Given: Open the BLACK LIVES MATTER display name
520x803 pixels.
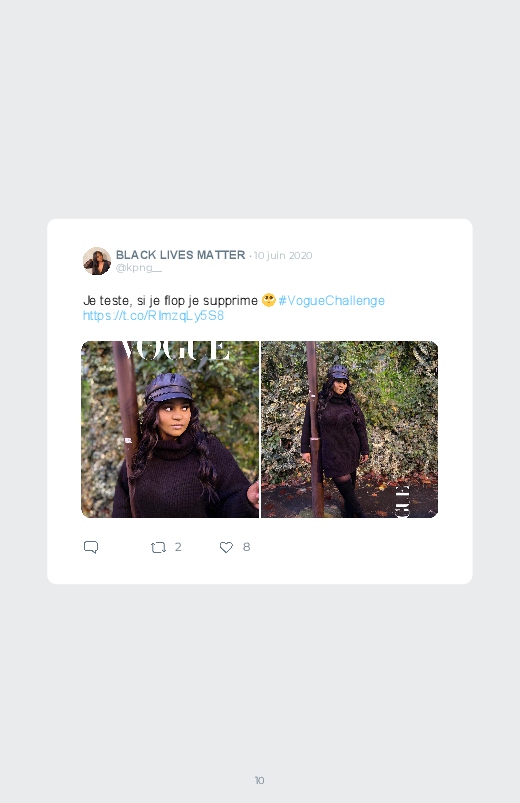Looking at the screenshot, I should click(x=180, y=255).
